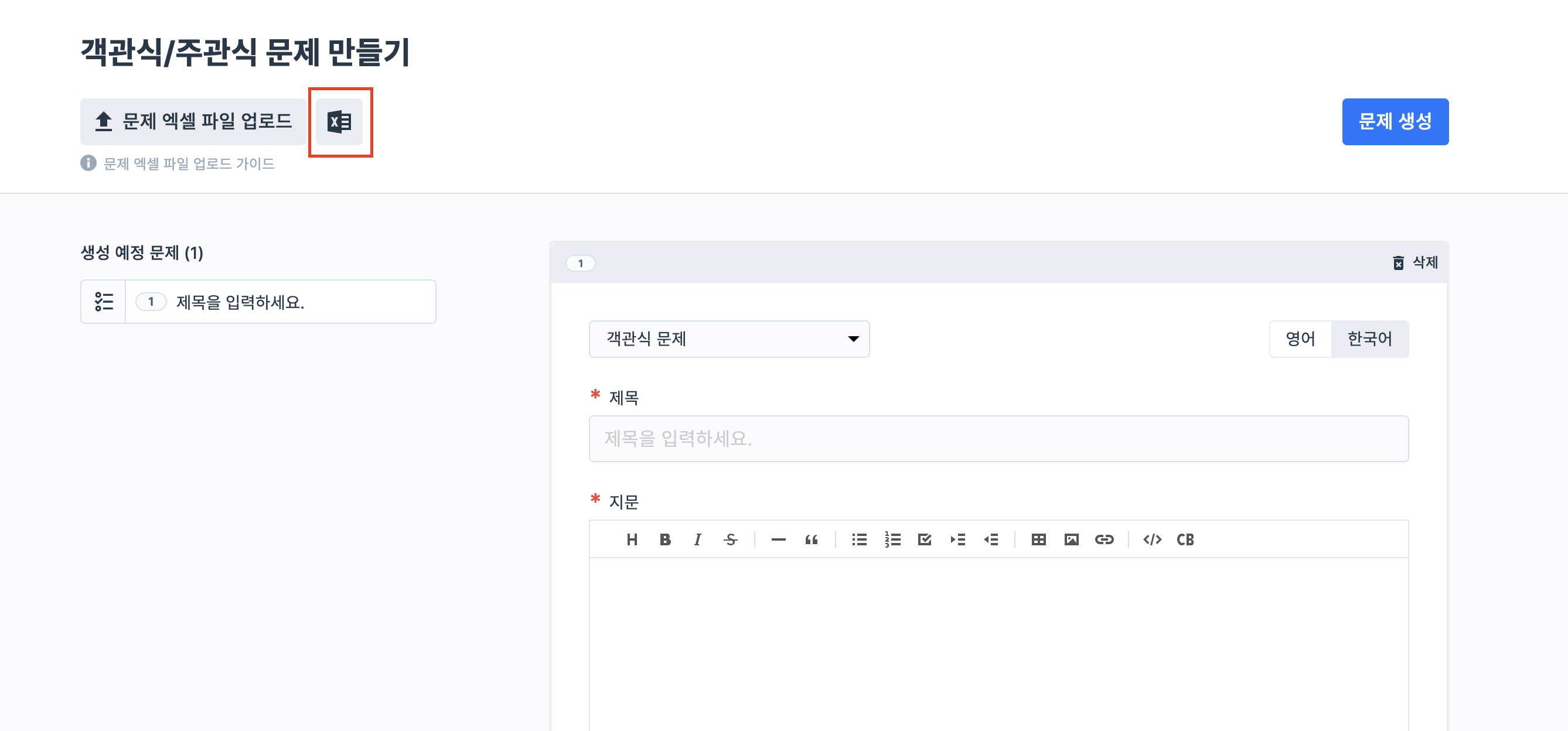Open the 객관식 문제 type dropdown

point(728,339)
